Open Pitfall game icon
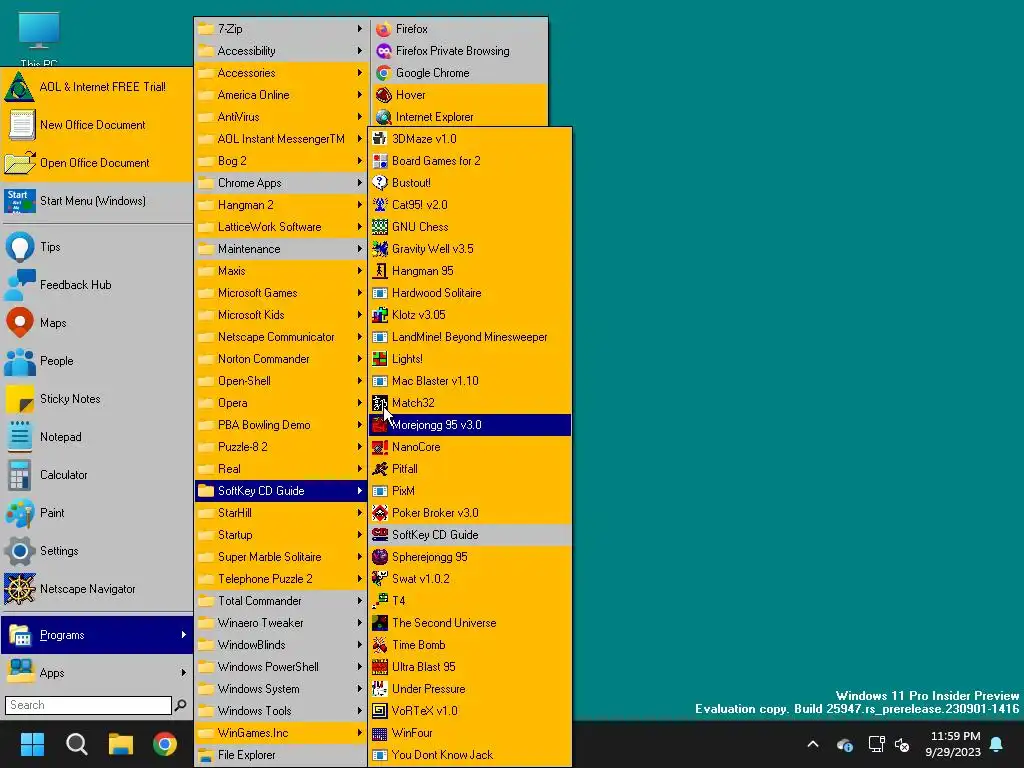The width and height of the screenshot is (1024, 768). [x=379, y=469]
